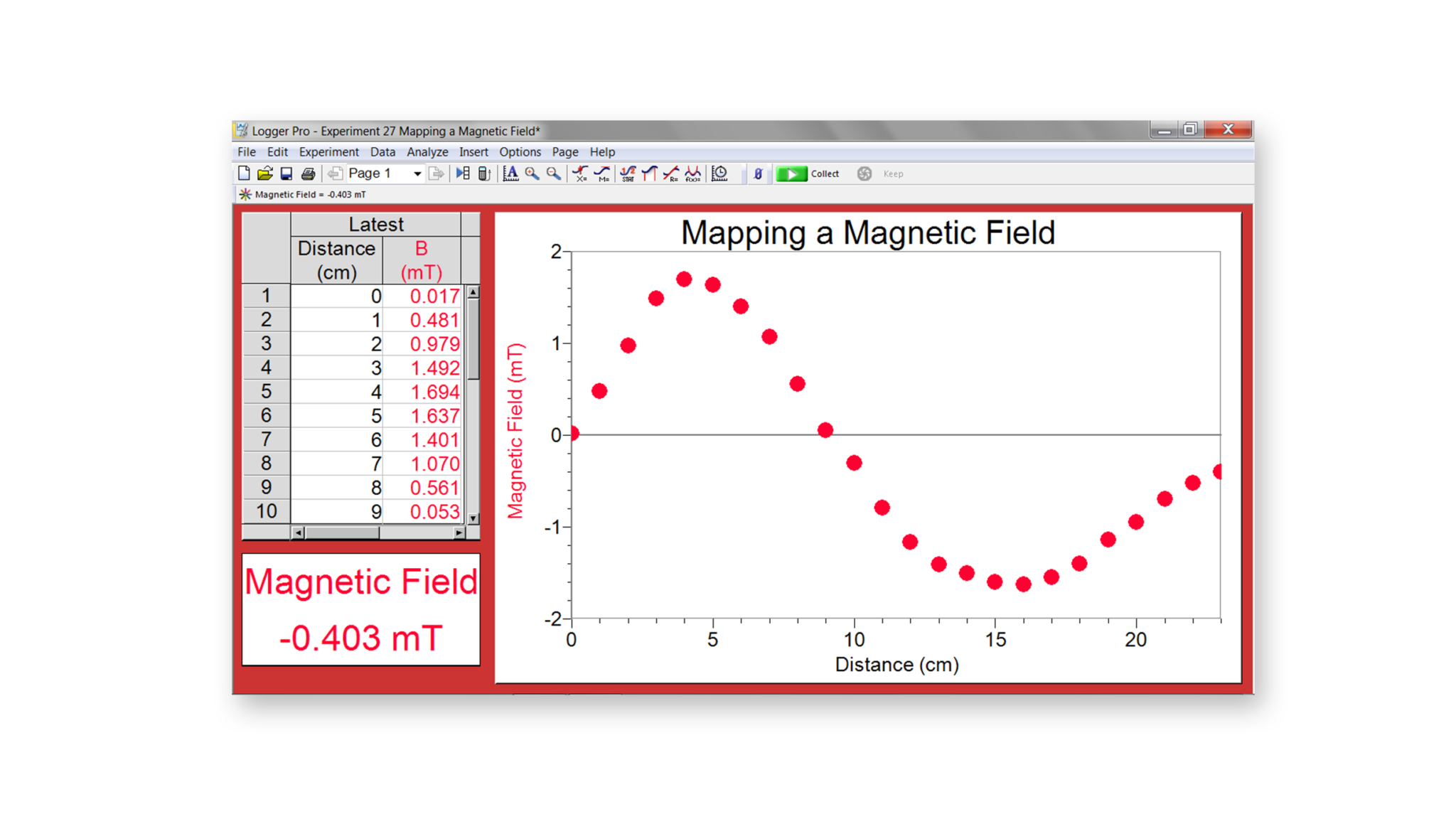Click data table scroll down arrow
The width and height of the screenshot is (1456, 819).
(473, 518)
